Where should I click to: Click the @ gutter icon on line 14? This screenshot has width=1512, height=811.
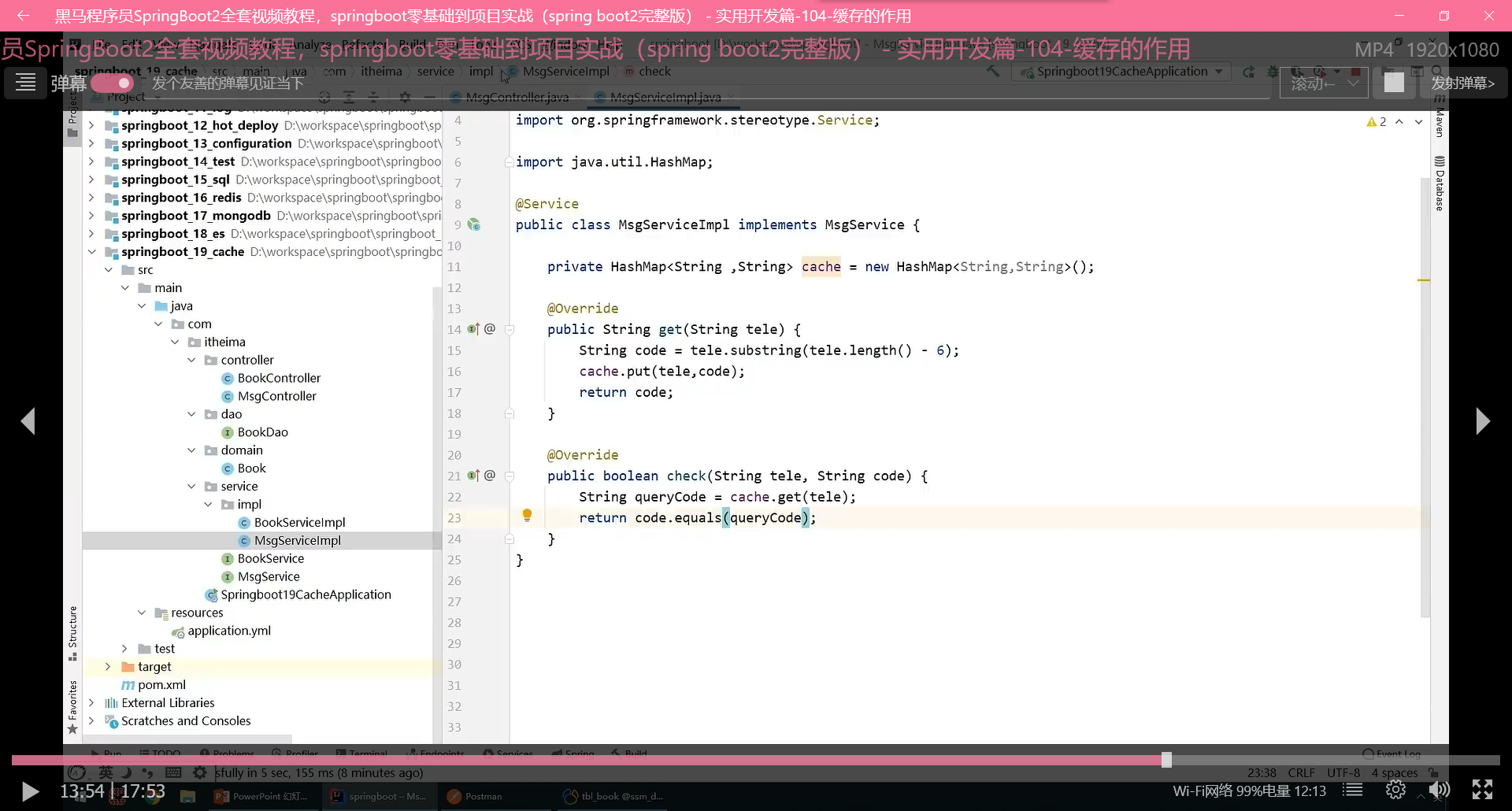coord(490,329)
